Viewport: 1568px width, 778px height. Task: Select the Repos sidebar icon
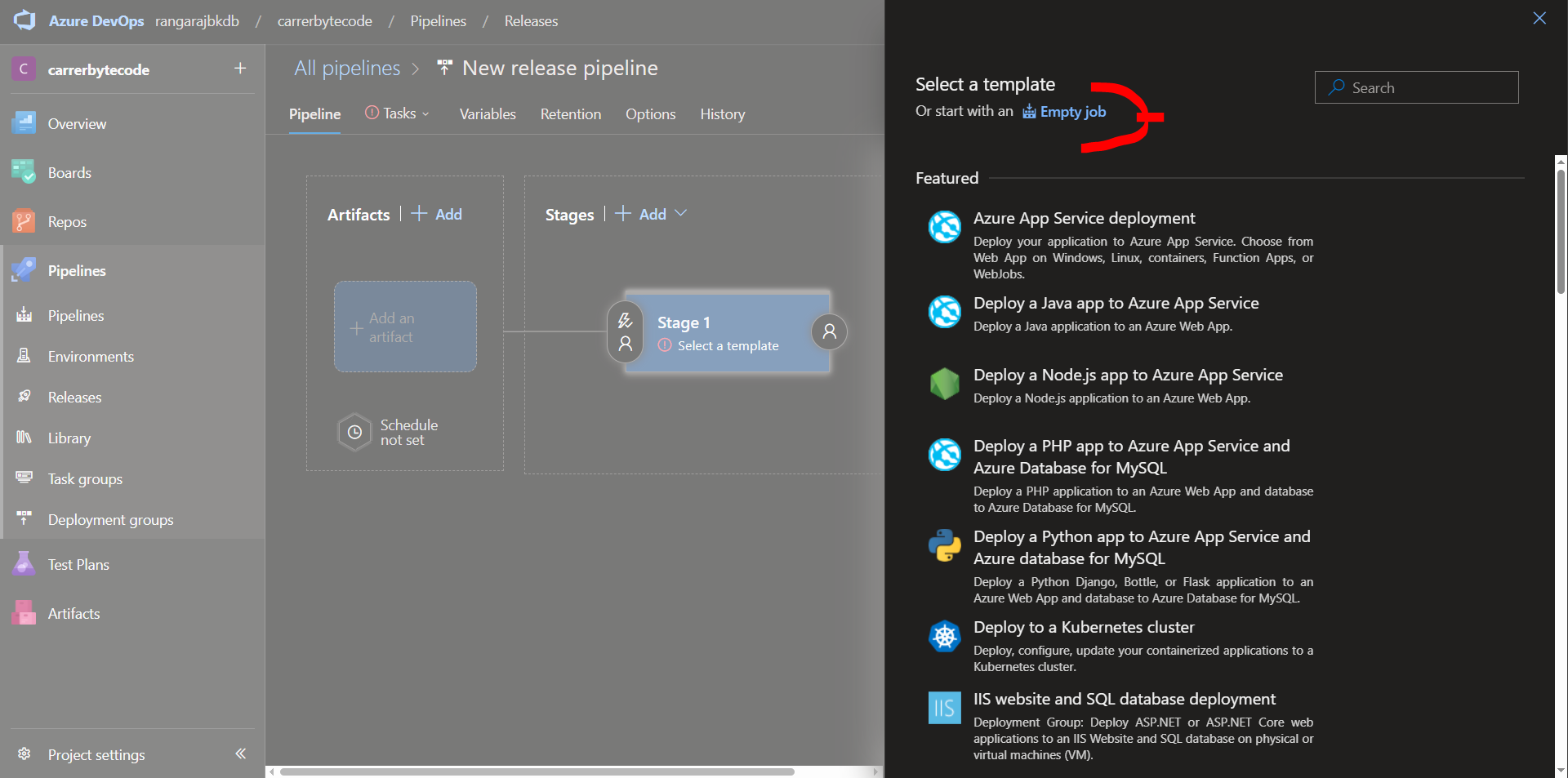[22, 221]
